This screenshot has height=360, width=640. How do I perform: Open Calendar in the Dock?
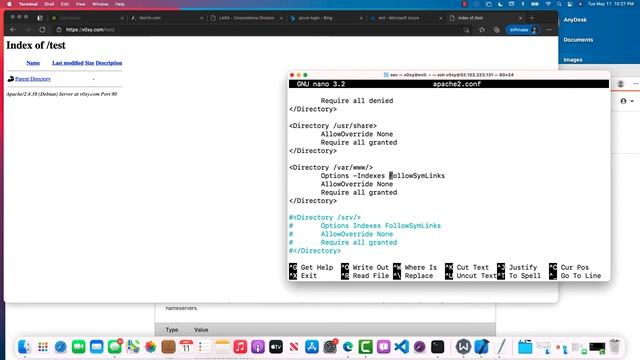186,347
